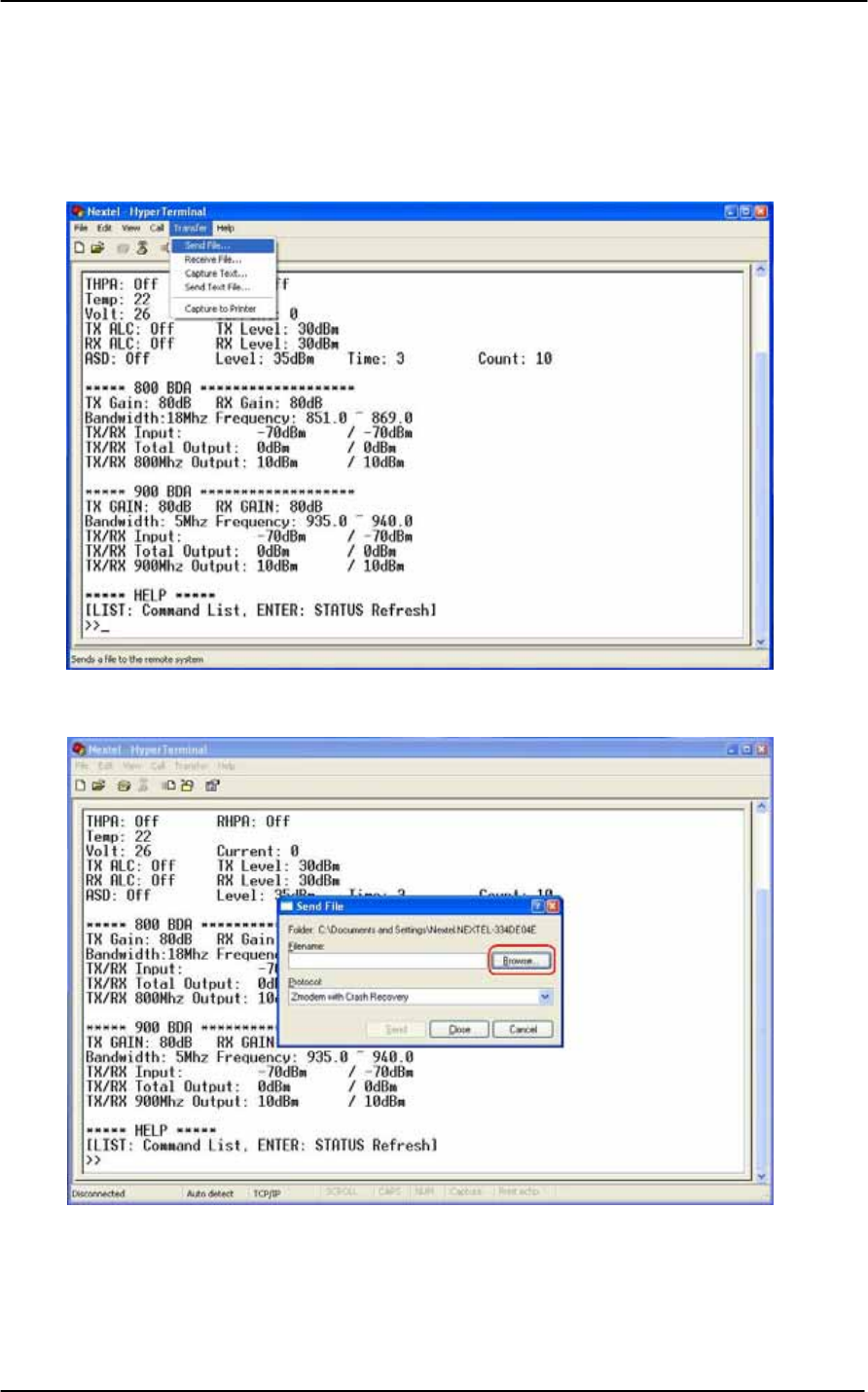Click Open folder icon in window behind Send File dialog
Screen dimensions: 868x1392
coord(98,785)
